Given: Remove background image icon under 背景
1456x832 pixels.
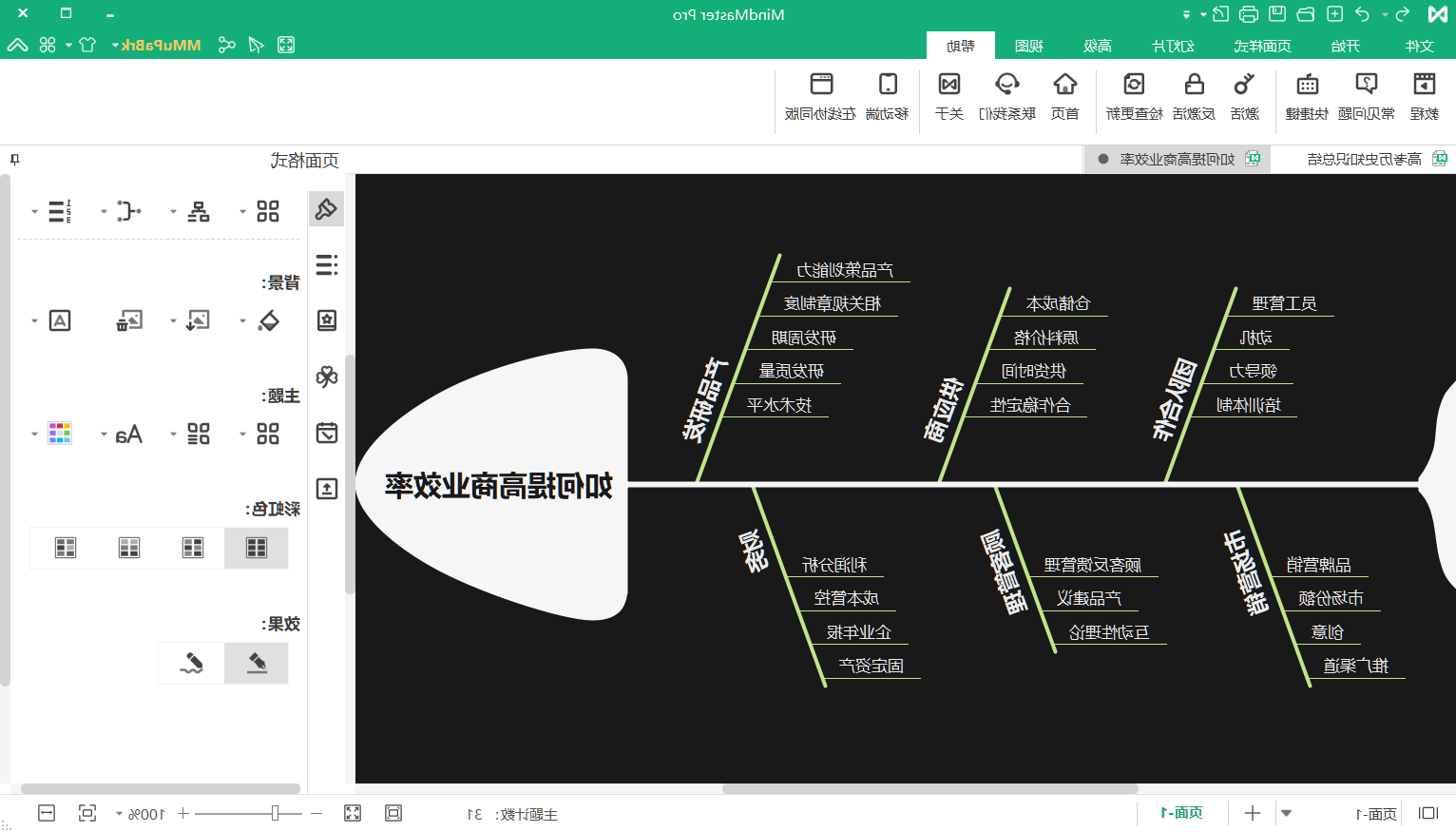Looking at the screenshot, I should click(129, 320).
